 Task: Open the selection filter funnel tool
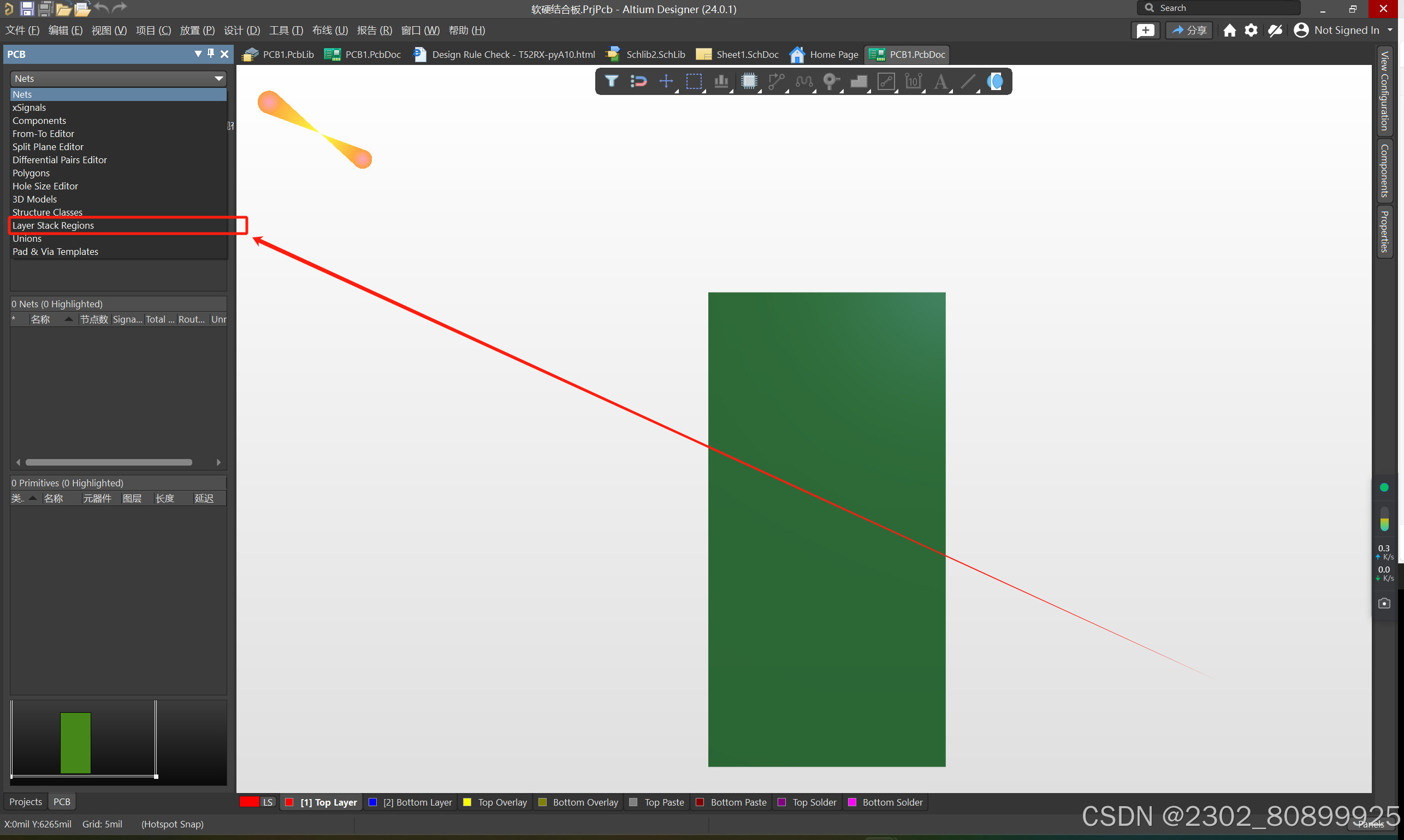[x=611, y=81]
